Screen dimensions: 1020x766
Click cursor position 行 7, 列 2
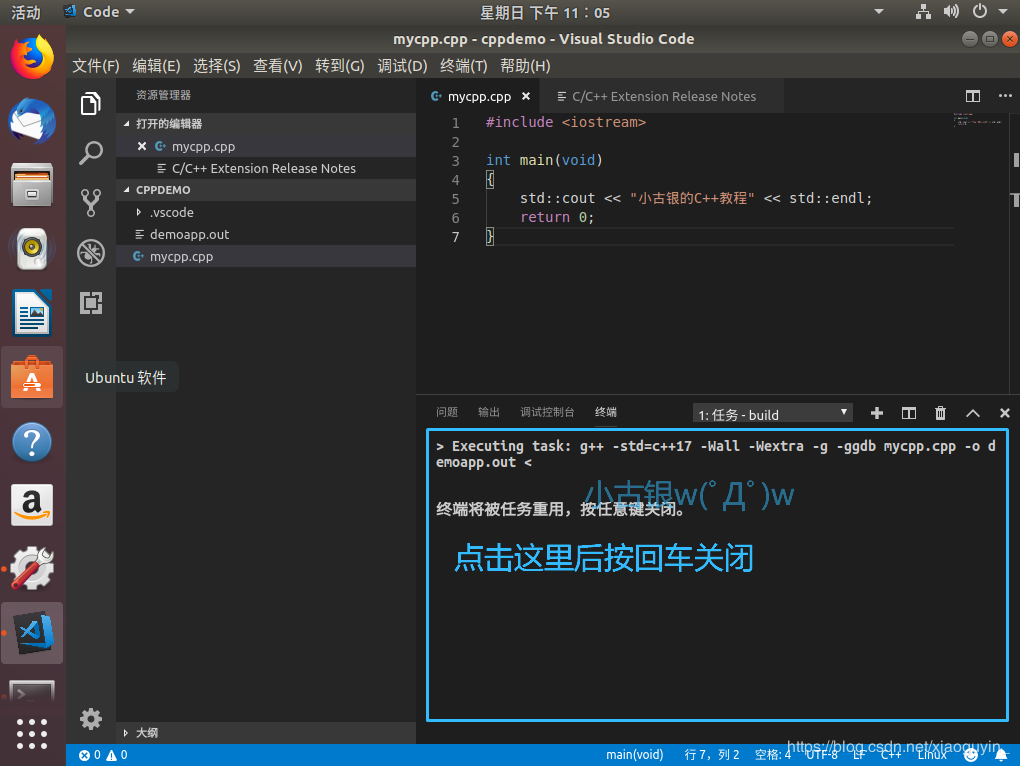pos(712,755)
